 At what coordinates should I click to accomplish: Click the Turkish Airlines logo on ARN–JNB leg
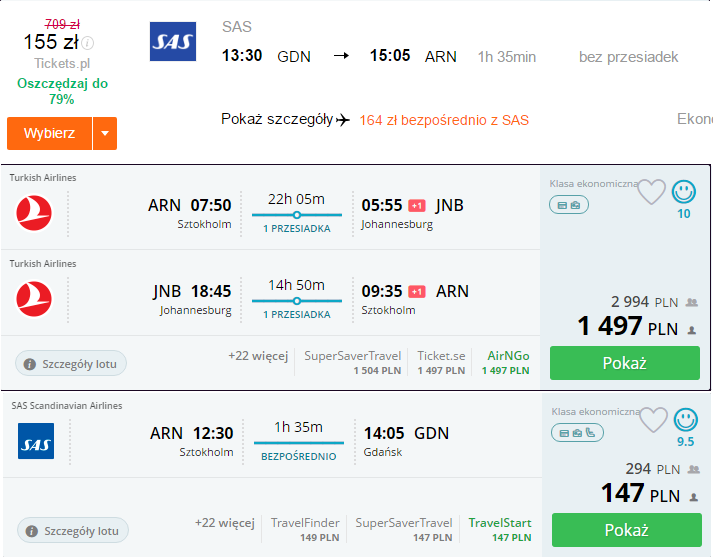(34, 213)
